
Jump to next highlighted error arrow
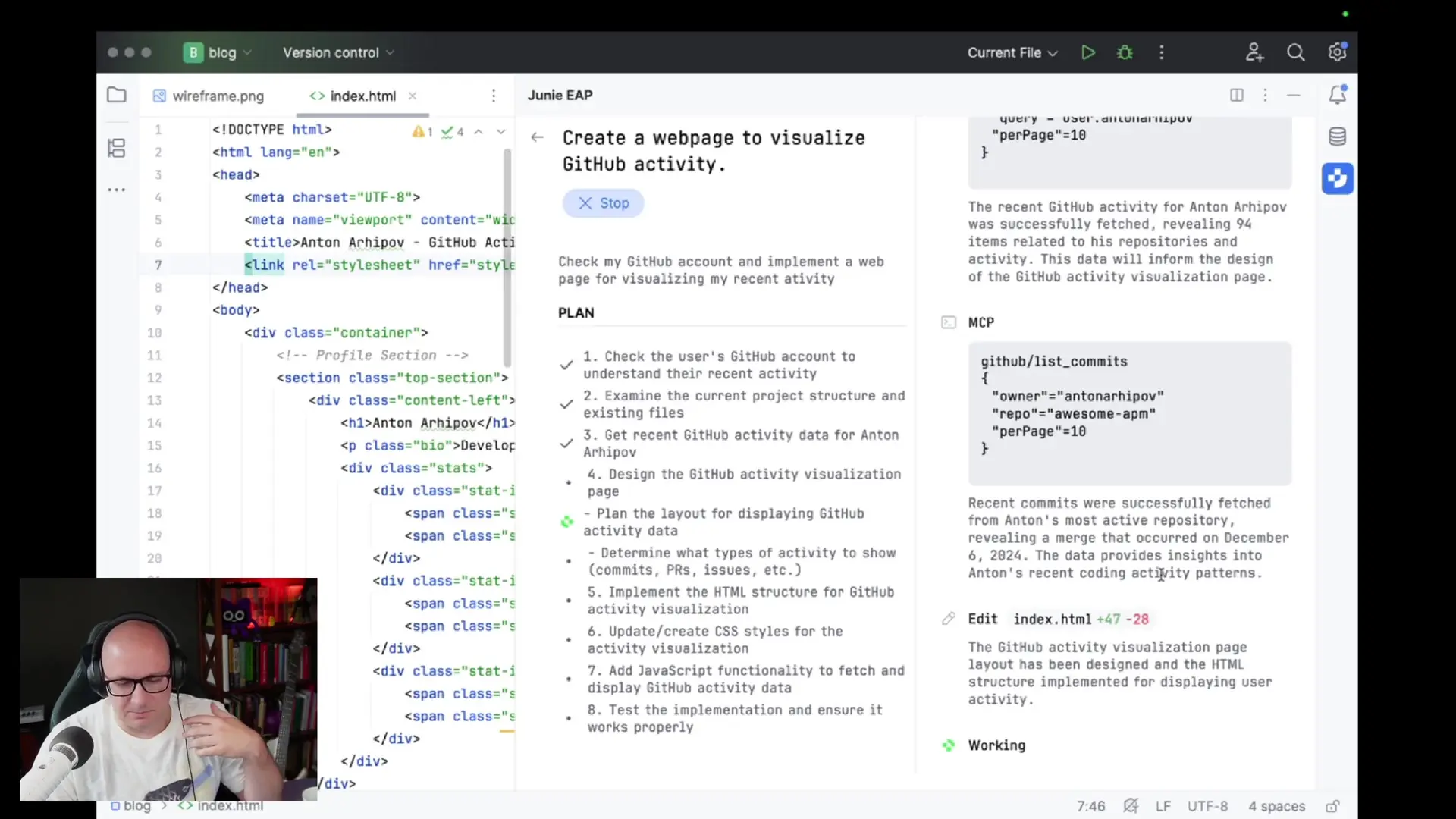click(501, 132)
